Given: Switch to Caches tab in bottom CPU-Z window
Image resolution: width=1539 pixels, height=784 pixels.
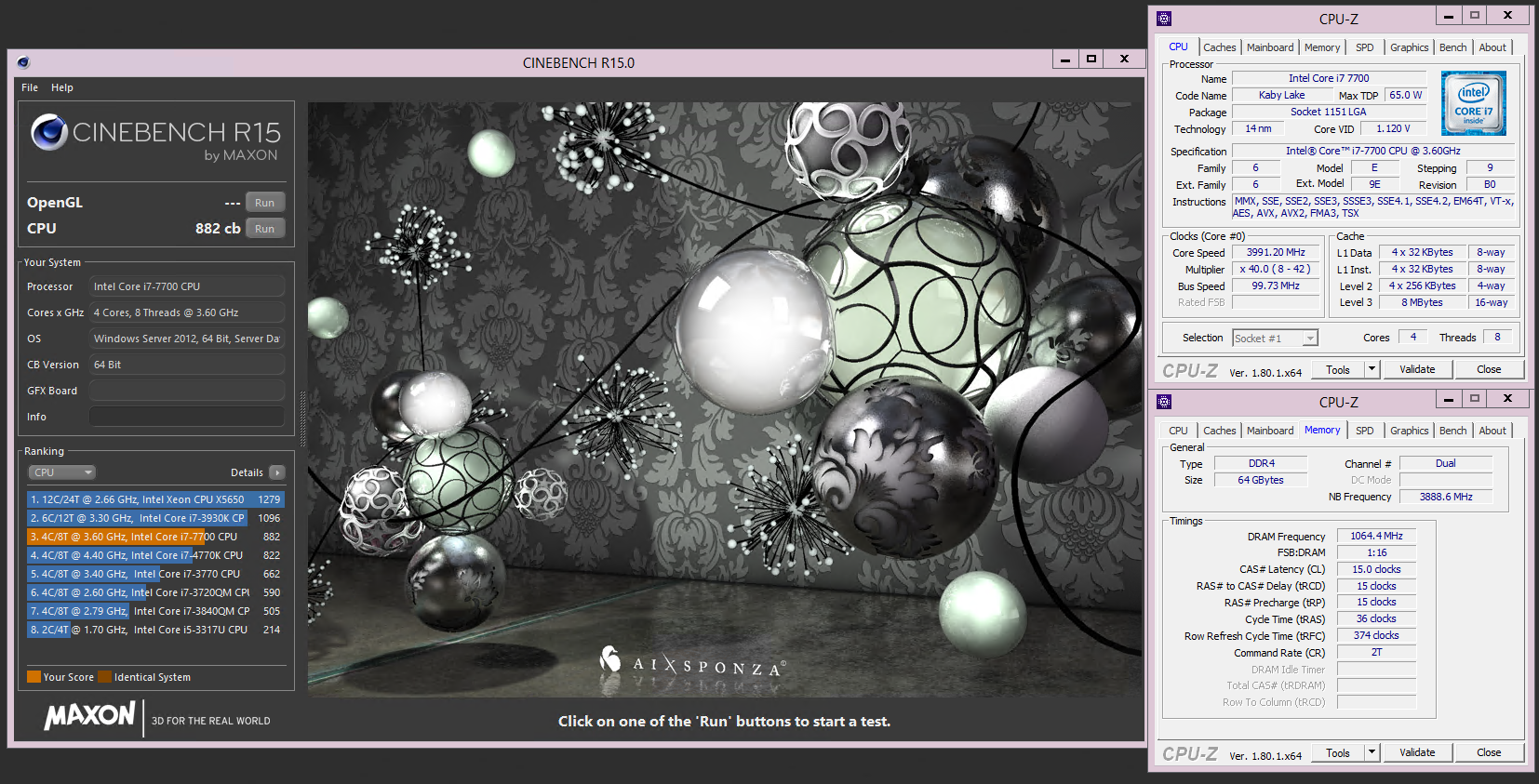Looking at the screenshot, I should [x=1219, y=431].
